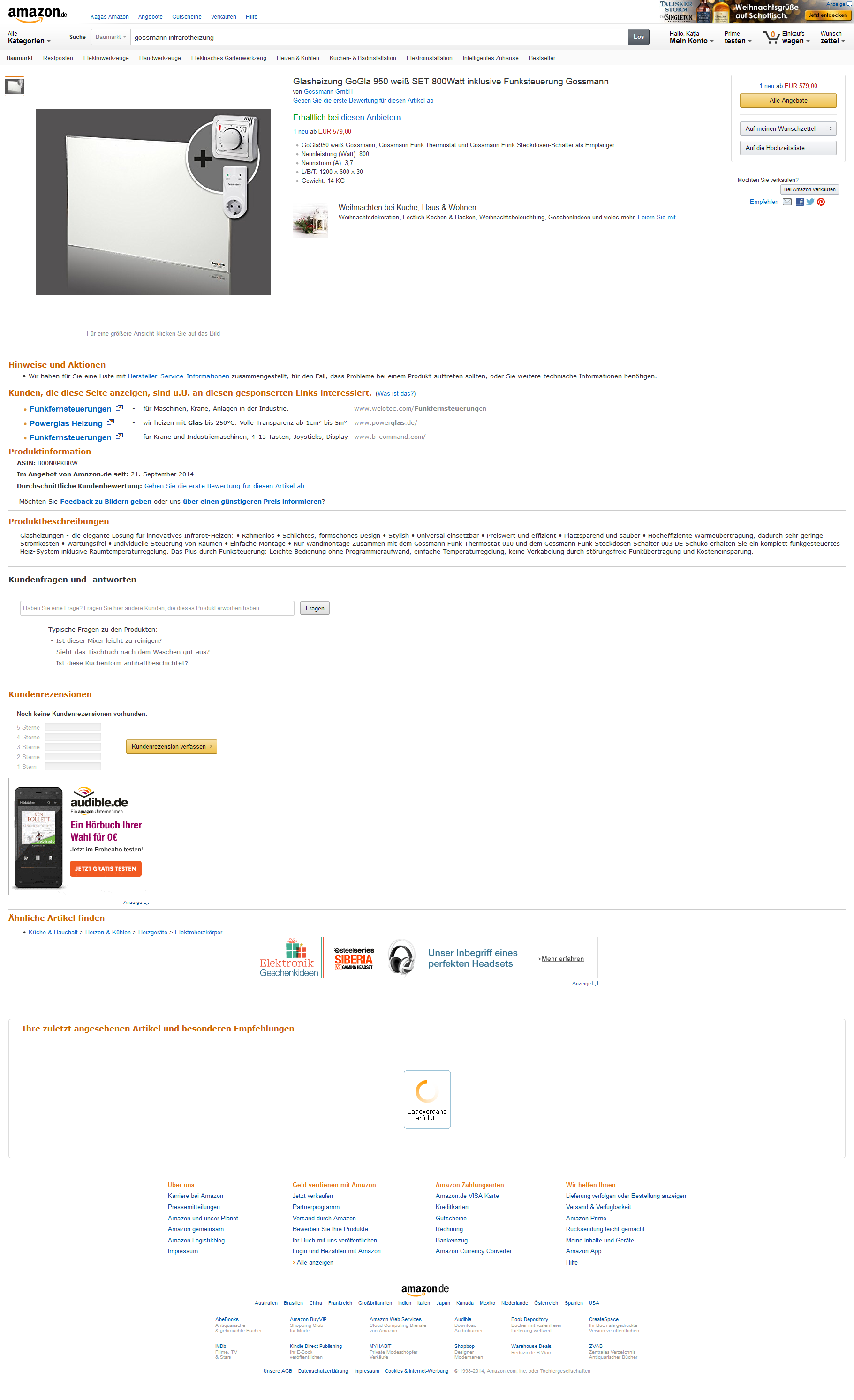Open Baumarkt search category dropdown
The width and height of the screenshot is (854, 1400).
111,37
